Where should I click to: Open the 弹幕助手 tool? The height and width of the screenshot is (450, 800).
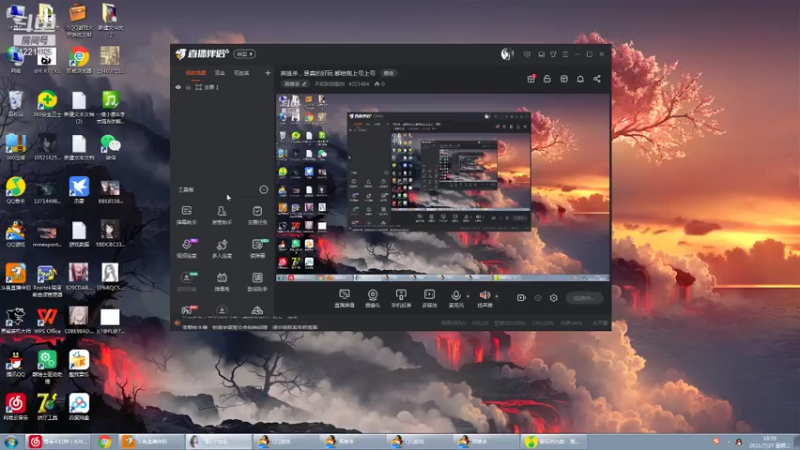point(187,215)
